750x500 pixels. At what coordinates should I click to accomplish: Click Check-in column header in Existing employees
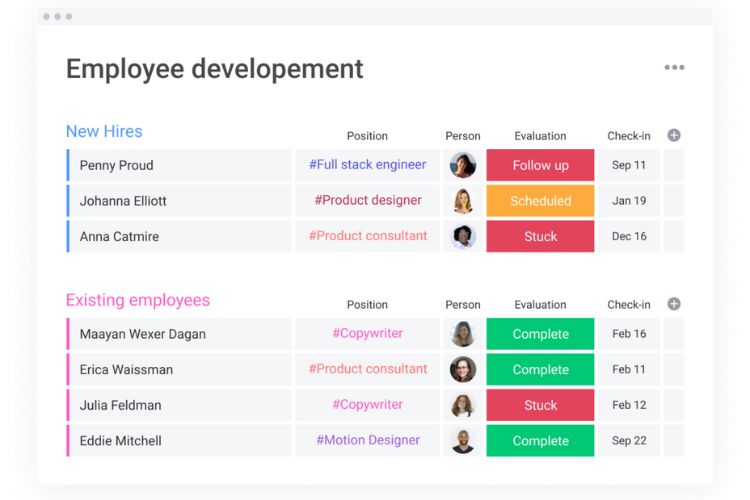[x=629, y=305]
